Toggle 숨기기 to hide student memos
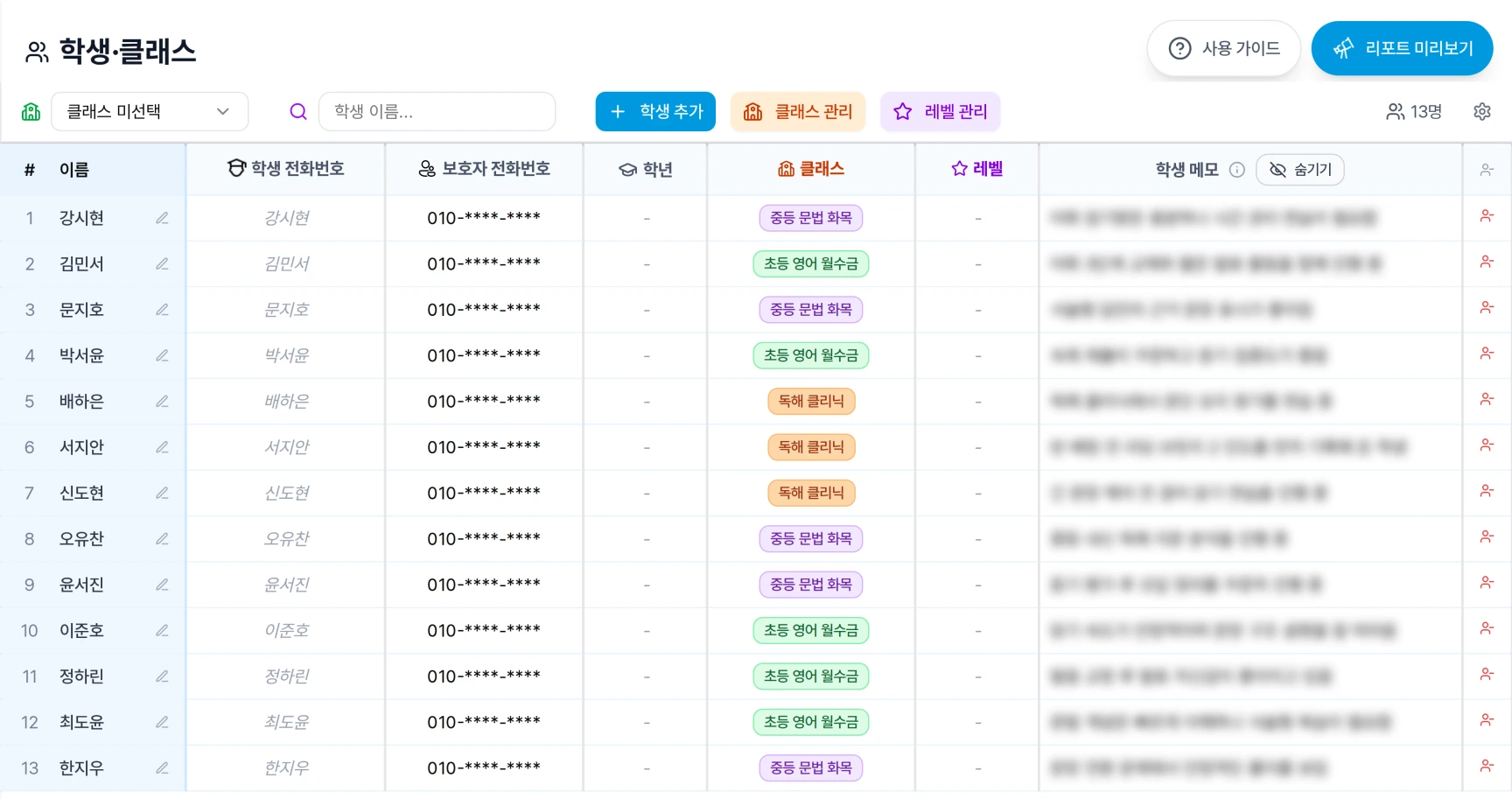Screen dimensions: 1512x799 click(1299, 170)
